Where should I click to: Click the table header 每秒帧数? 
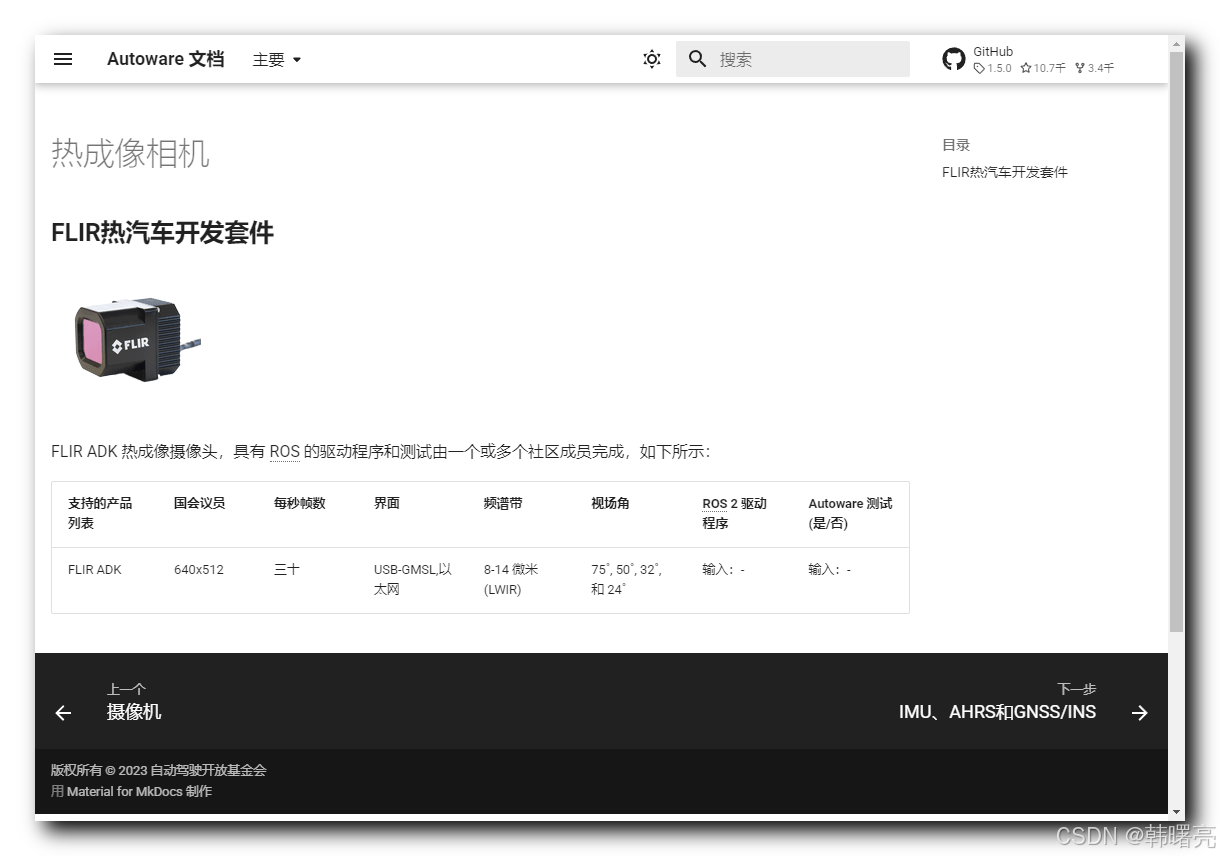click(x=300, y=503)
